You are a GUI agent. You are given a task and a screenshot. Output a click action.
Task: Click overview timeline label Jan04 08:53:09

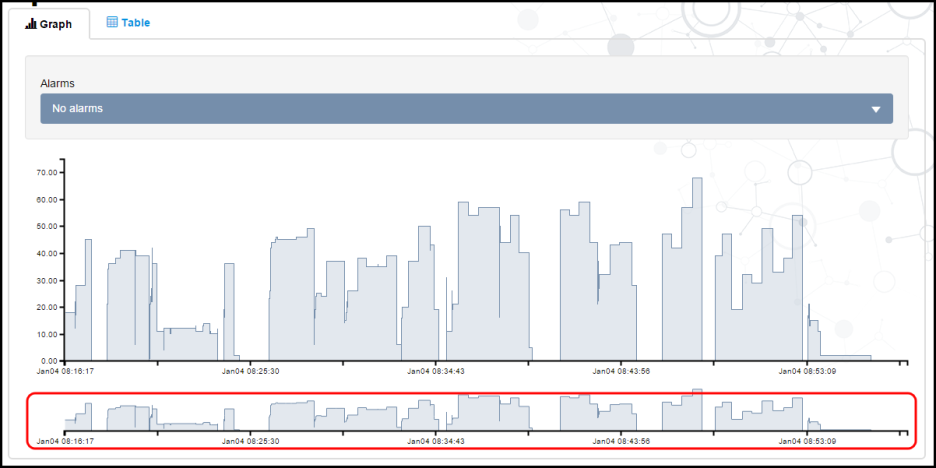[x=806, y=442]
